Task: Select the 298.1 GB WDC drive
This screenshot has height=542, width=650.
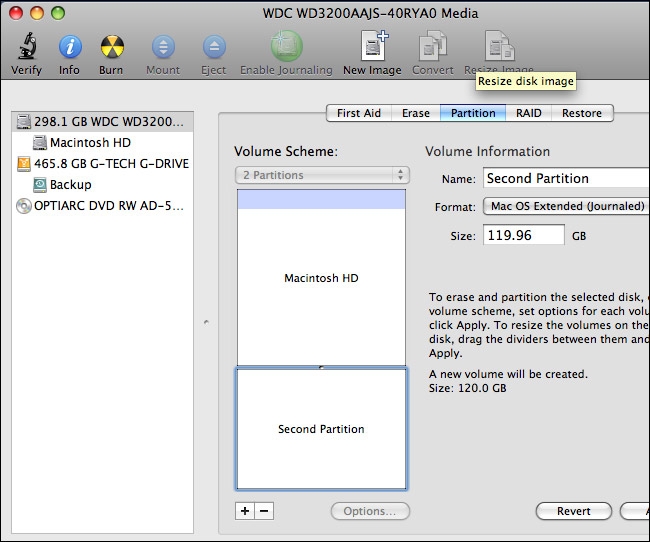Action: pos(102,122)
